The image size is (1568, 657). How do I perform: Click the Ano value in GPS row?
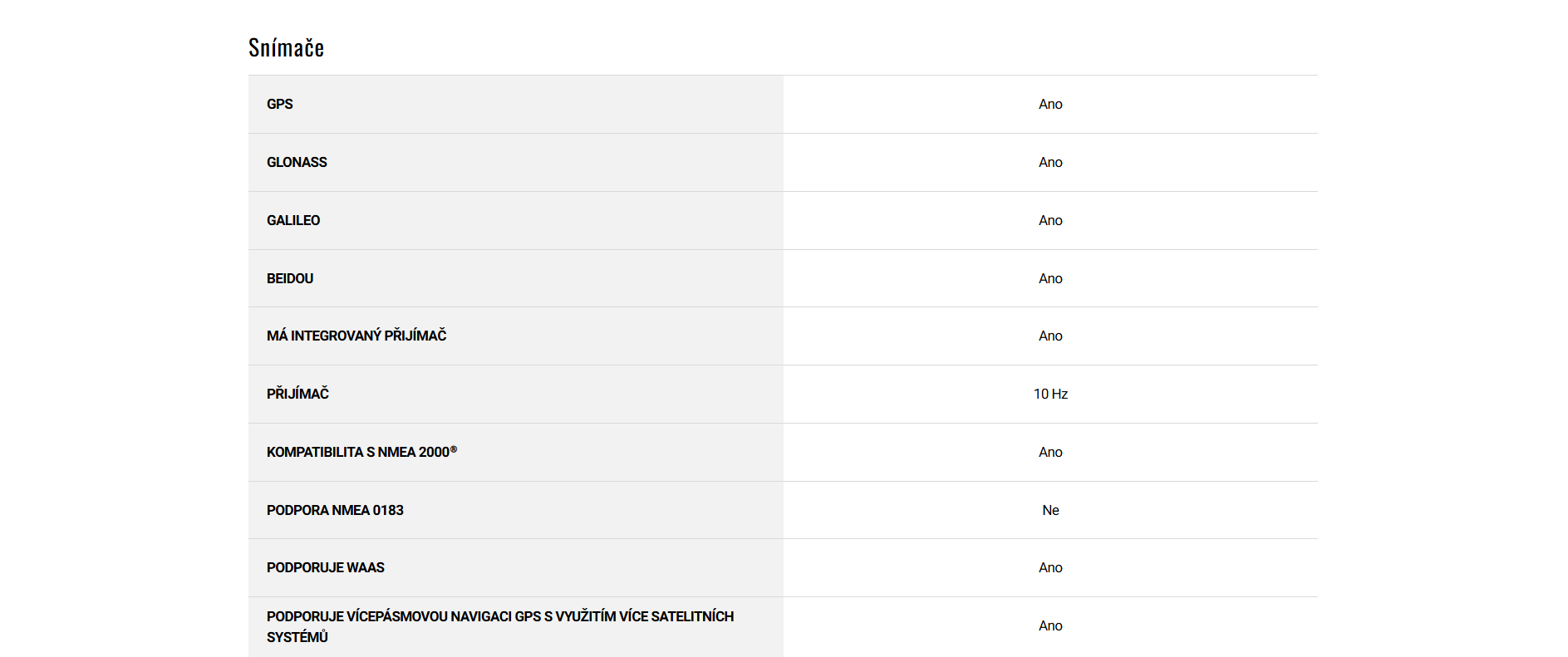1050,105
